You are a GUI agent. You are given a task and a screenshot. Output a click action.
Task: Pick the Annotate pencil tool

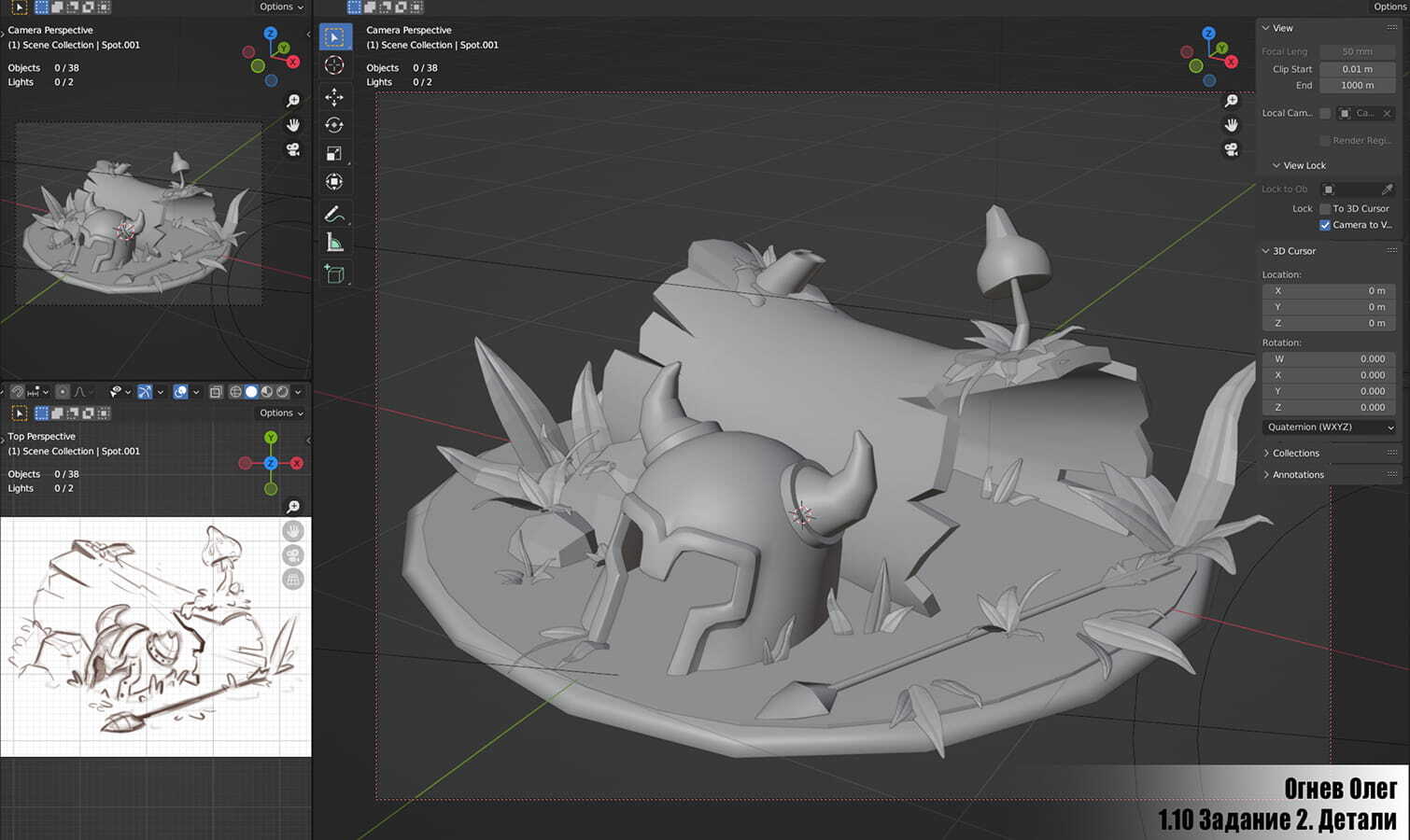(x=333, y=214)
